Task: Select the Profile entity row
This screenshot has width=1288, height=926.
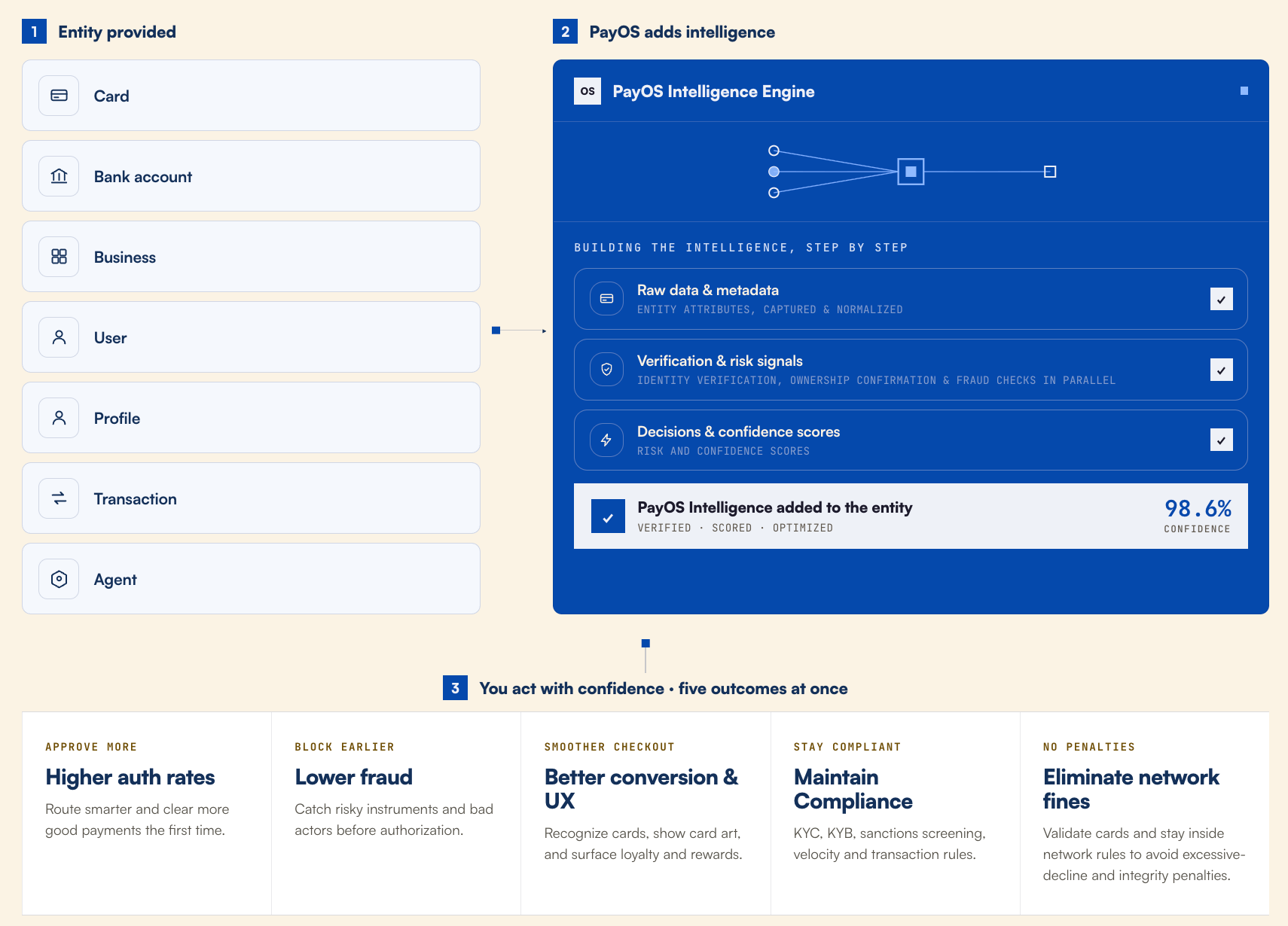Action: coord(251,418)
